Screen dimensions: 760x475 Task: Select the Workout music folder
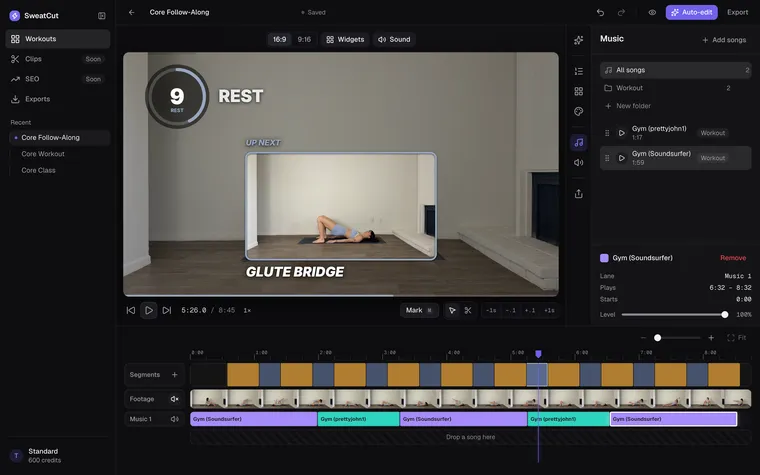[x=676, y=88]
